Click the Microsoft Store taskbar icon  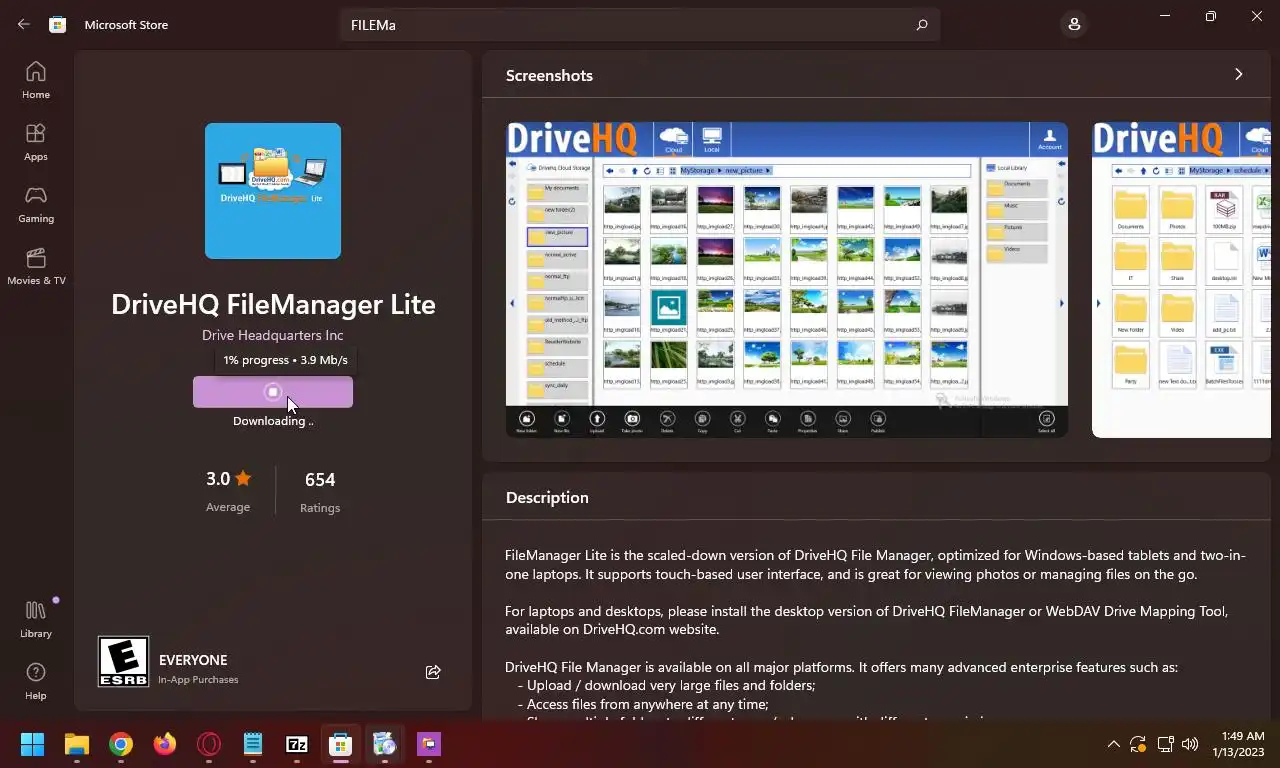(x=341, y=744)
